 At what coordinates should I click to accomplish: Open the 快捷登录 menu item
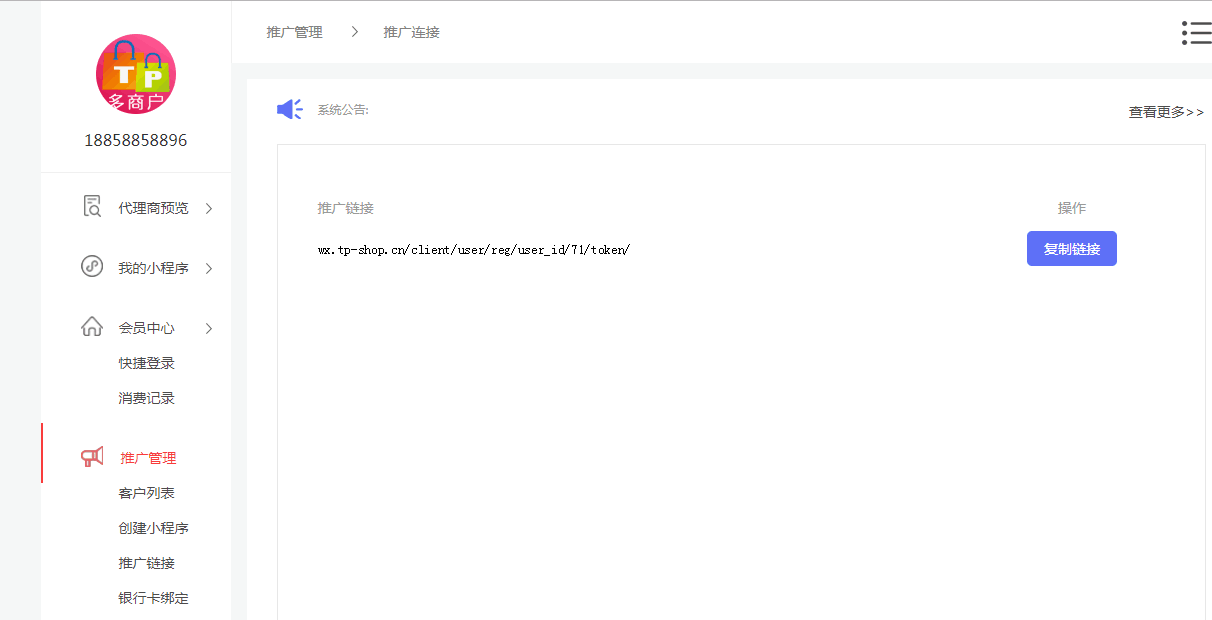click(146, 362)
